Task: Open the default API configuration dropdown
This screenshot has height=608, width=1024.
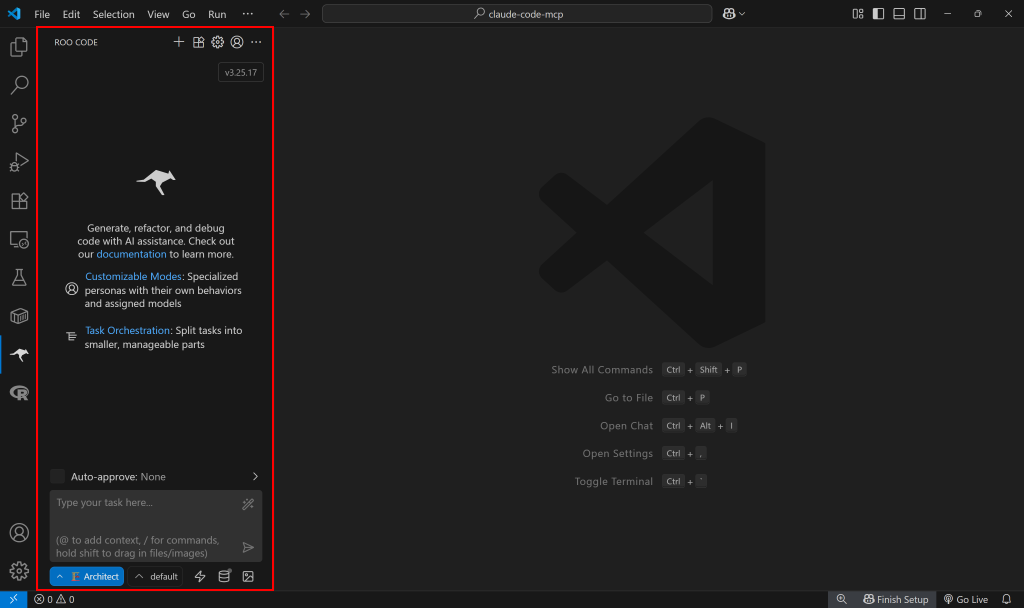Action: [x=155, y=576]
